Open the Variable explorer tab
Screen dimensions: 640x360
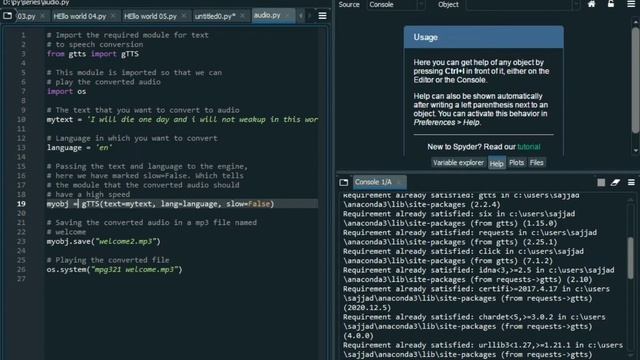click(458, 162)
